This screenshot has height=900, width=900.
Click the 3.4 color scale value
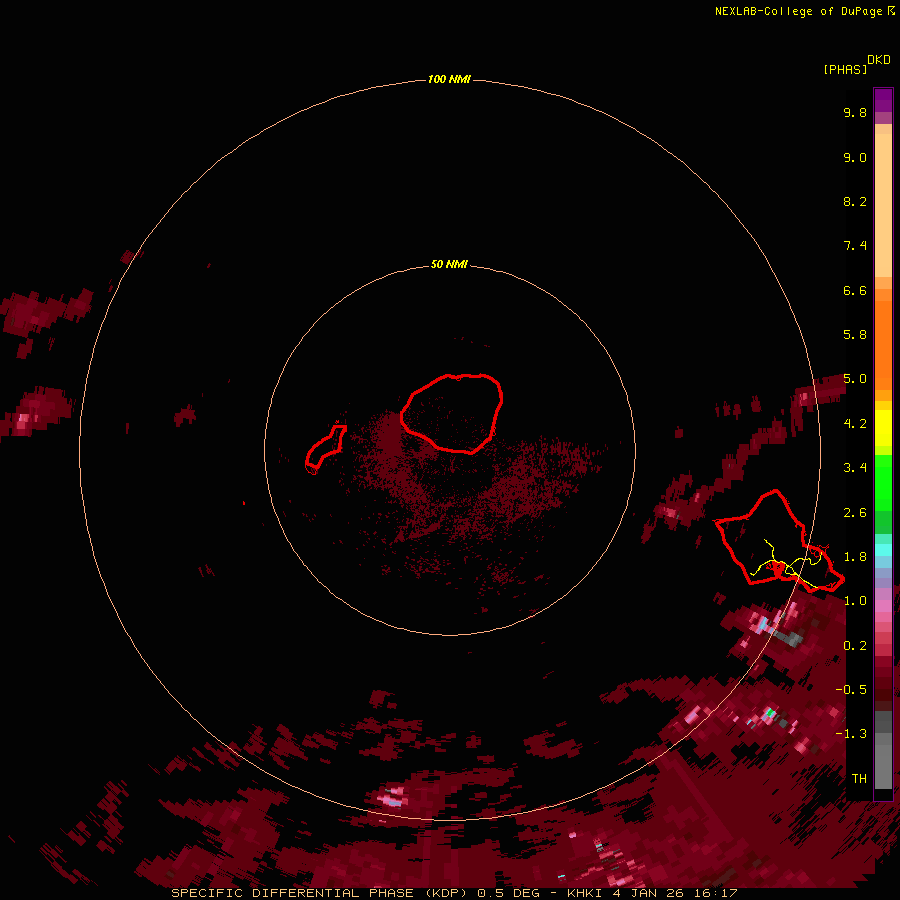(855, 468)
